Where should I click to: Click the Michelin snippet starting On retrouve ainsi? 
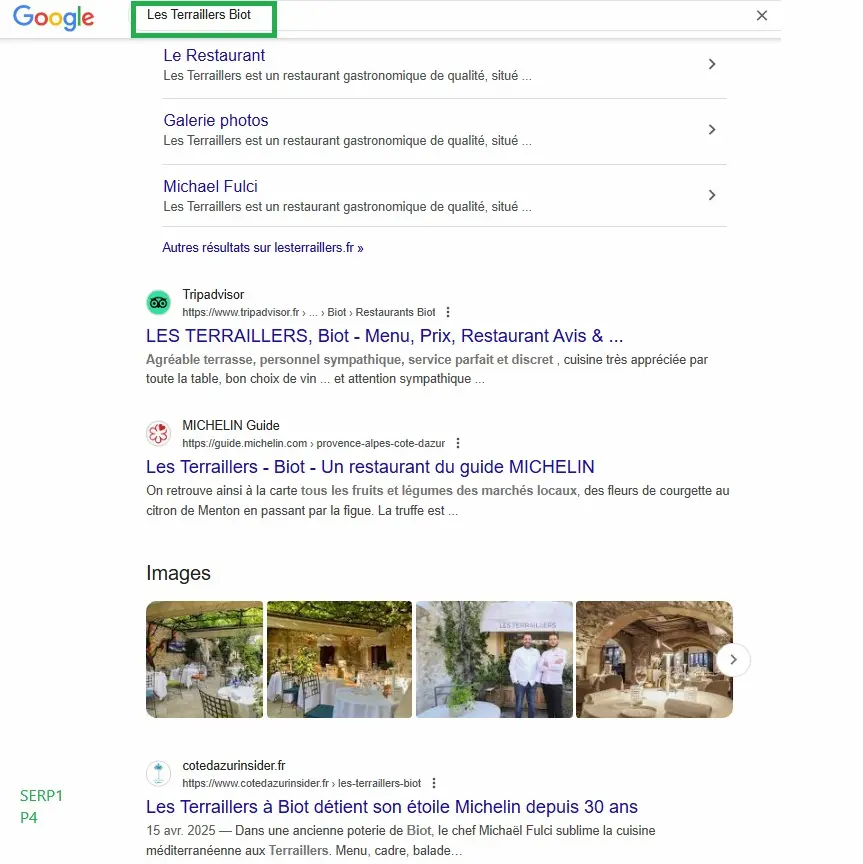(x=438, y=500)
